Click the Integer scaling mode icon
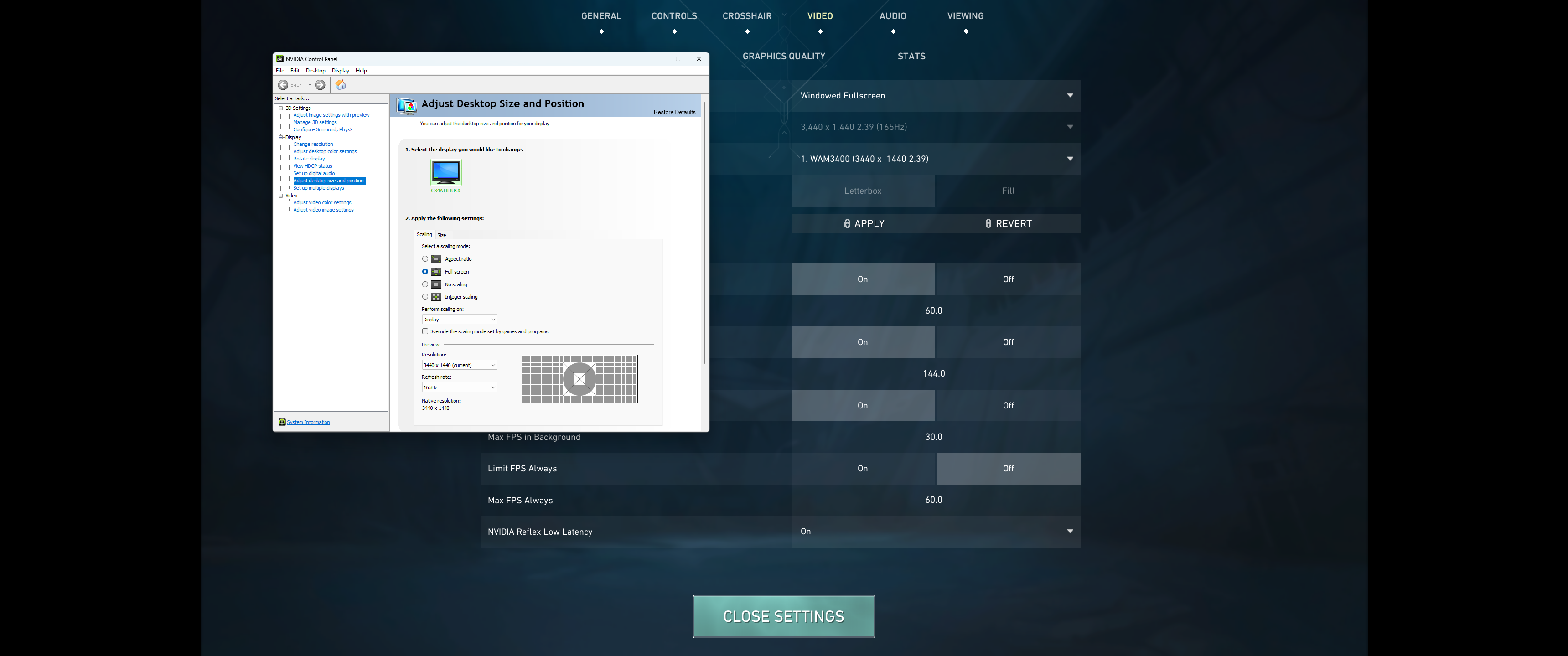Image resolution: width=1568 pixels, height=656 pixels. [436, 297]
